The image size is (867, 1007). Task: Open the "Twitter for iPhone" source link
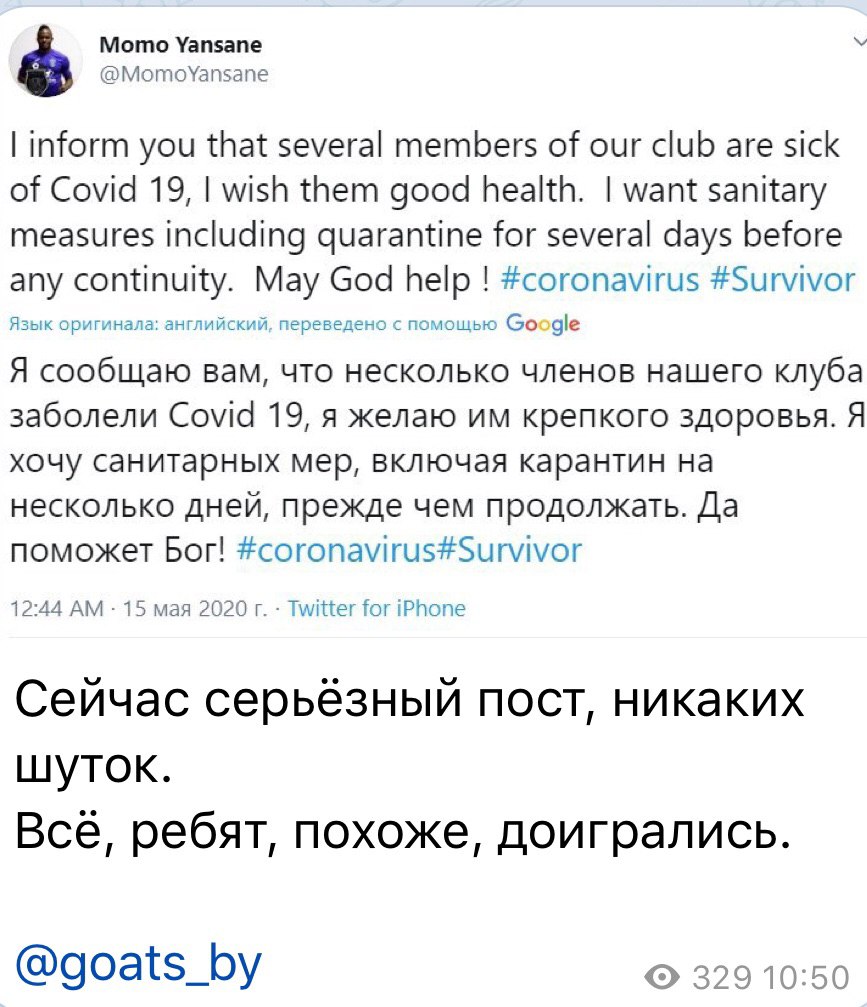(376, 608)
